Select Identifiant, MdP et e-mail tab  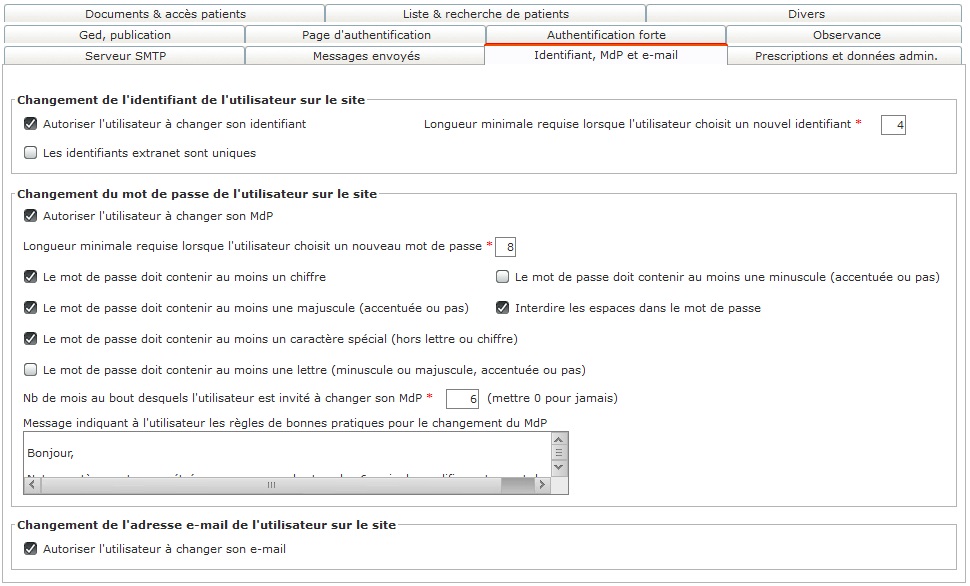click(x=606, y=55)
